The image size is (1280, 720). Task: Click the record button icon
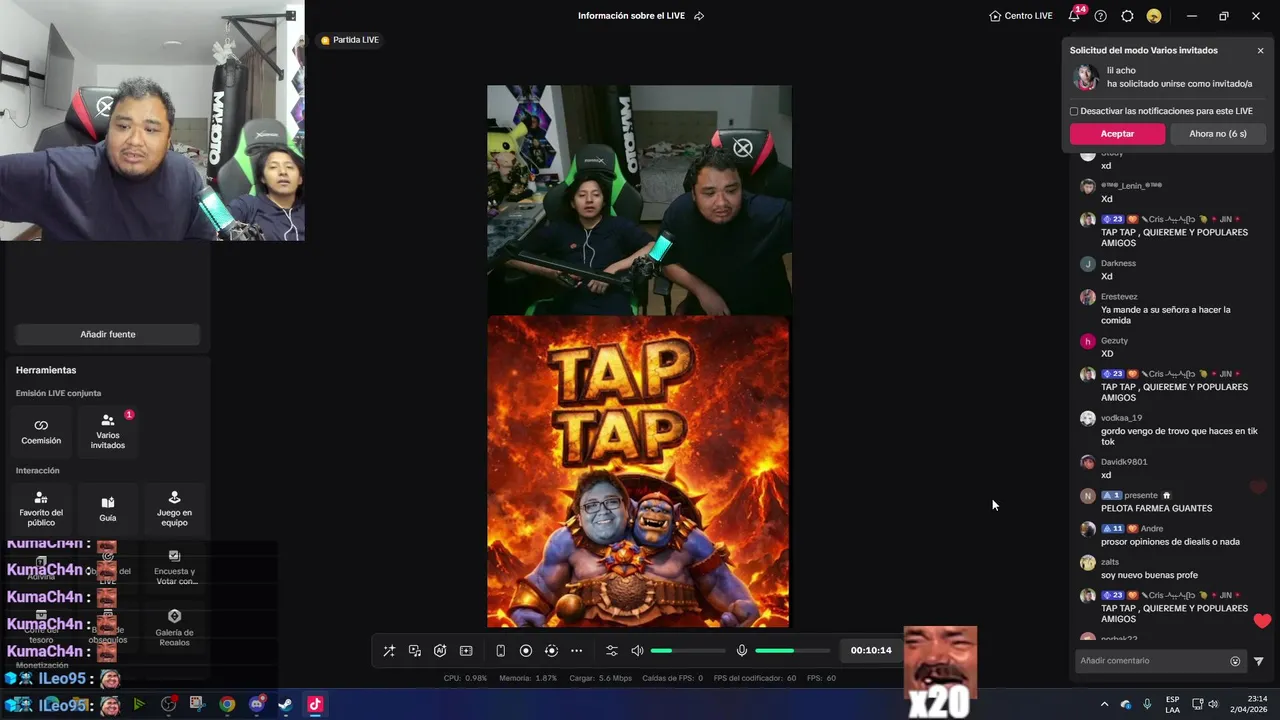526,651
